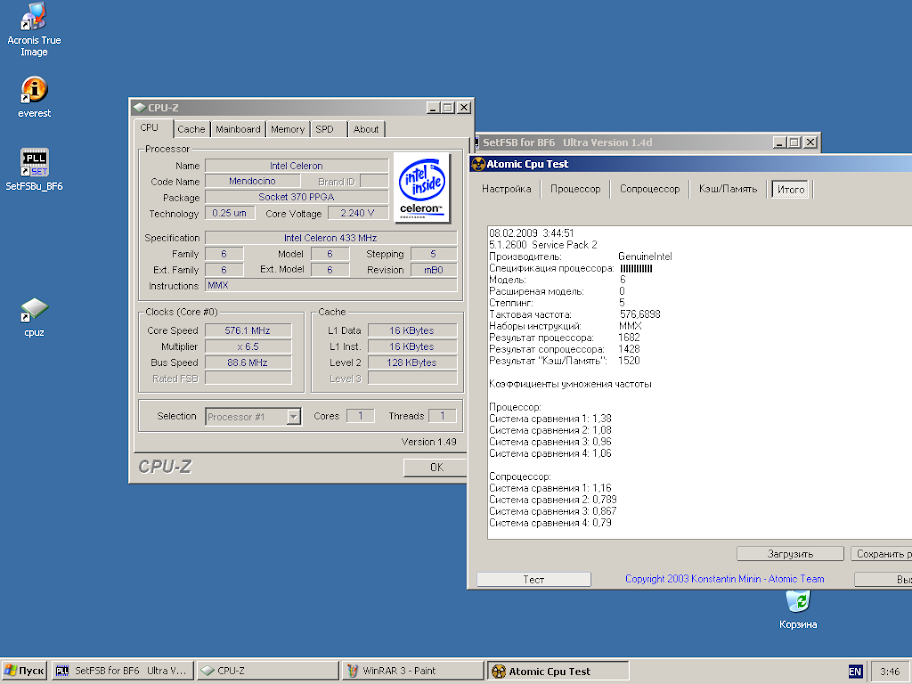Click the Core Voltage value 2.240 V
This screenshot has height=684, width=912.
click(358, 213)
